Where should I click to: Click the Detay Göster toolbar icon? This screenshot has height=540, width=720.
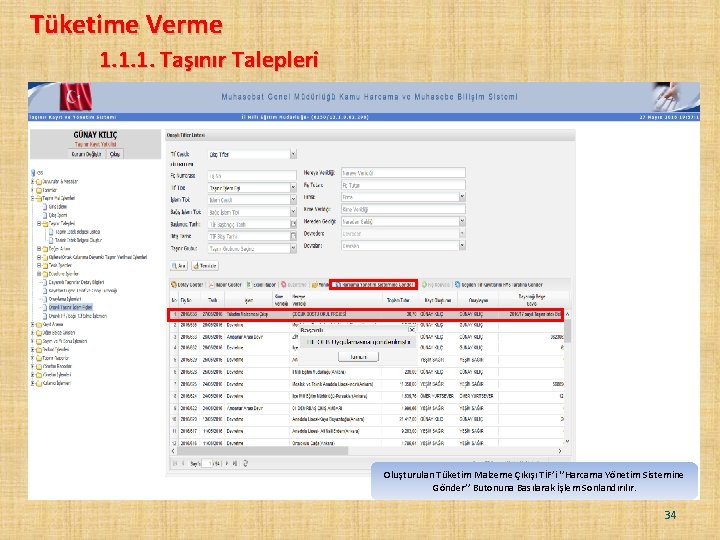(x=174, y=285)
